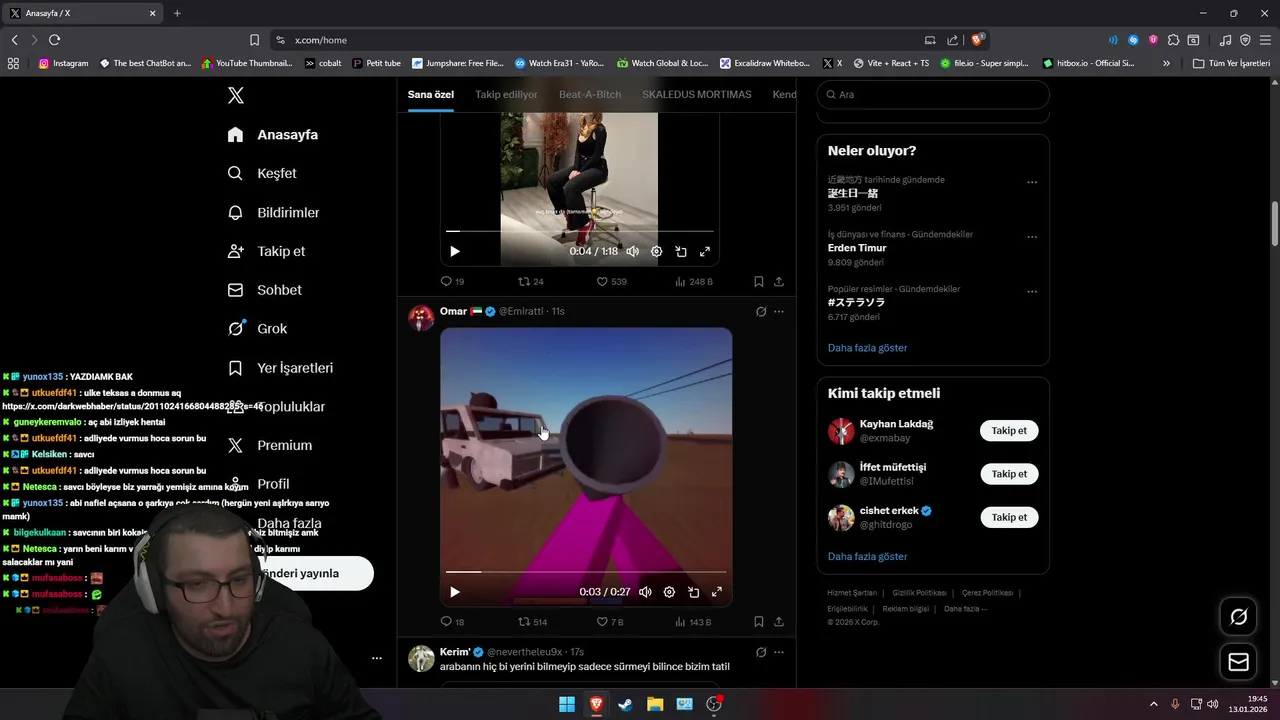This screenshot has width=1280, height=720.
Task: Open the Erden Timur trending topic
Action: click(x=857, y=248)
